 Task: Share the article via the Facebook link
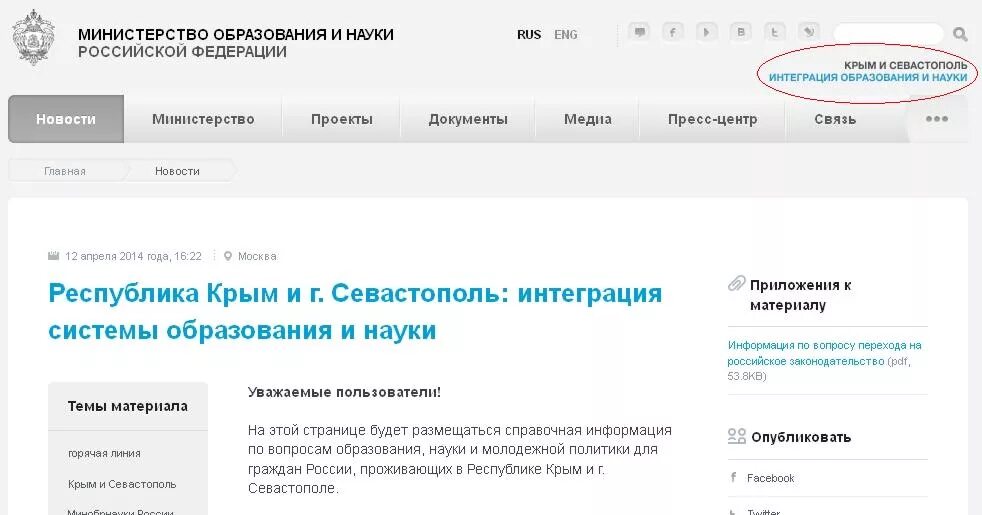(x=770, y=478)
